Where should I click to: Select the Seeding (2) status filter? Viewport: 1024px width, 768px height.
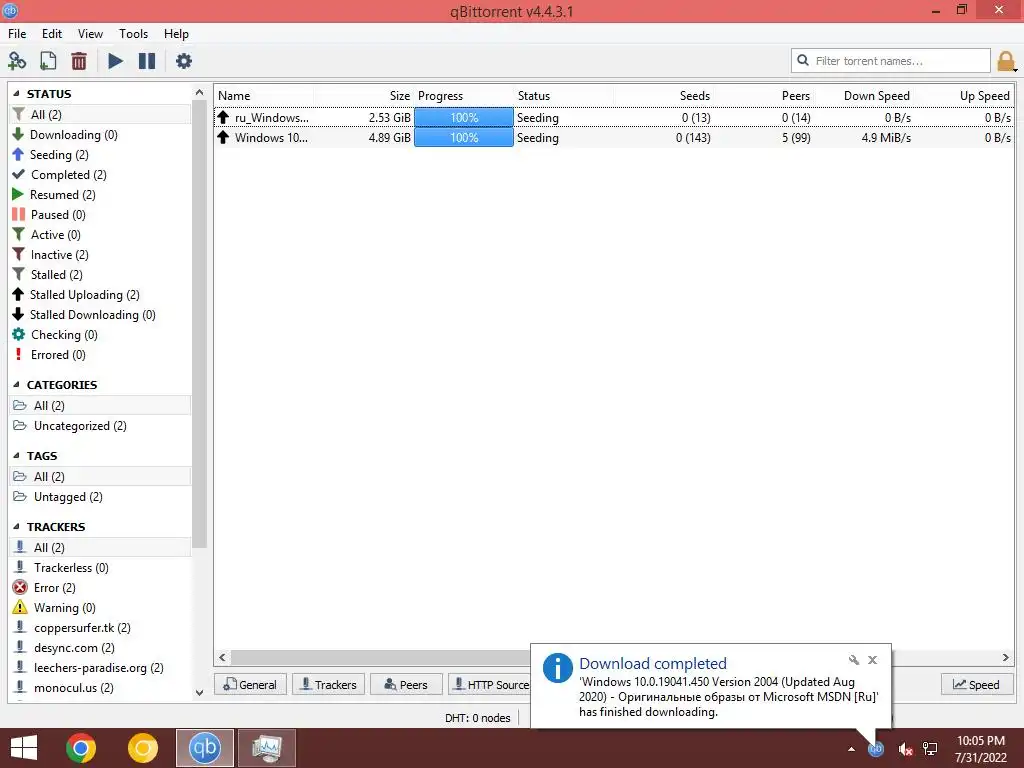[101, 155]
